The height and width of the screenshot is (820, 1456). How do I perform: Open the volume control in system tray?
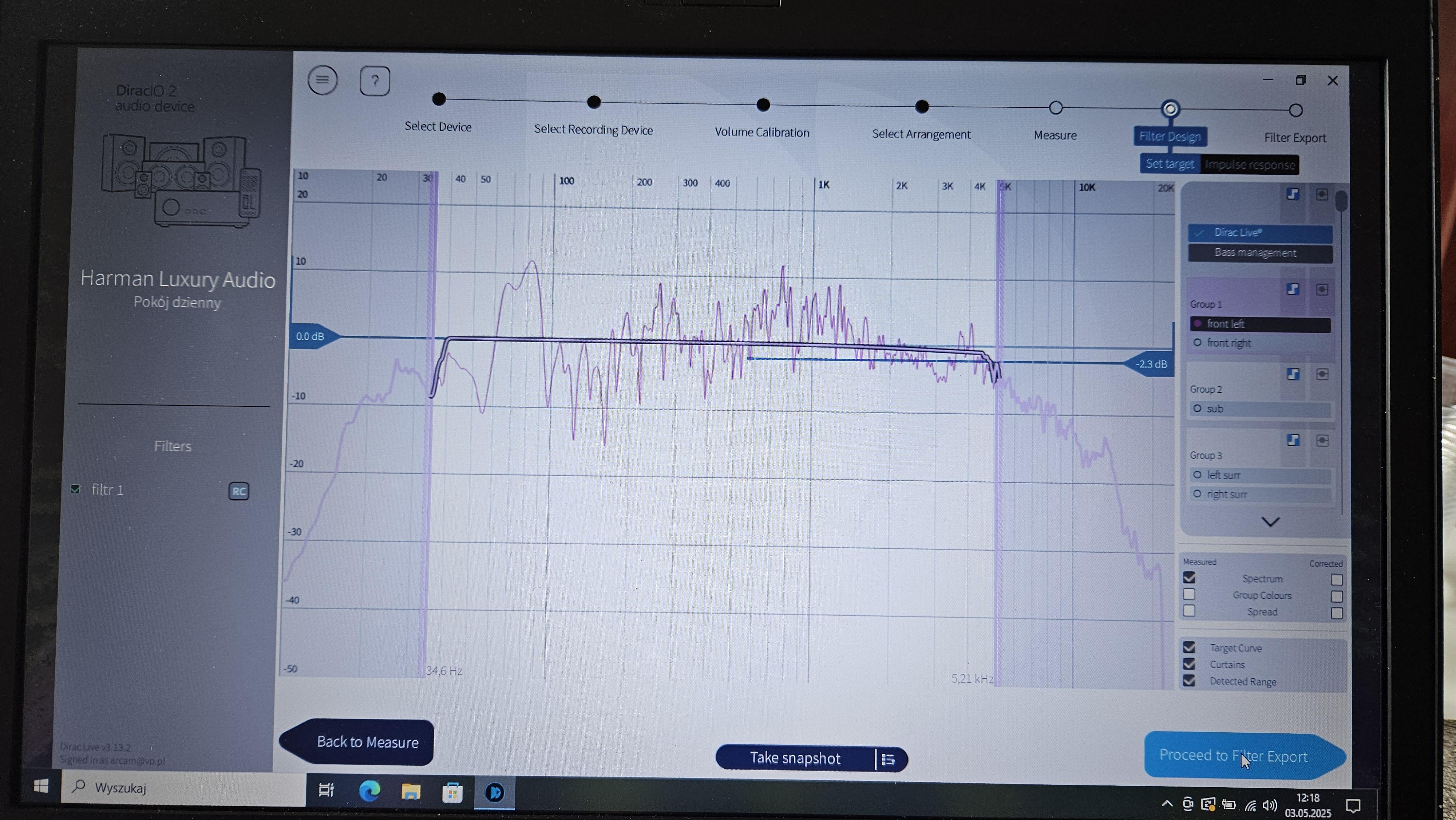(x=1270, y=805)
